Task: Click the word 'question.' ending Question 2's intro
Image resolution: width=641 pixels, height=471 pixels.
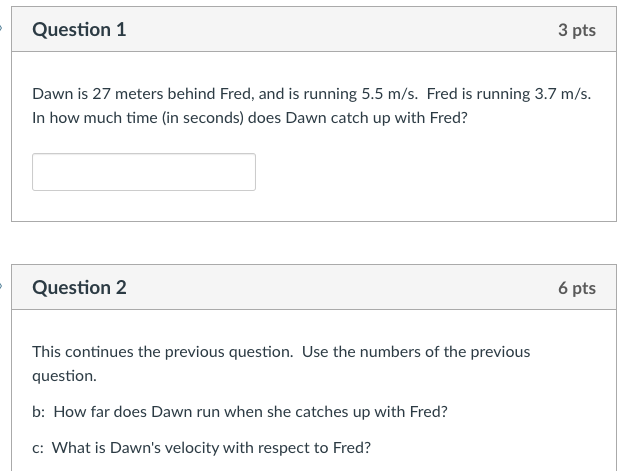Action: [x=64, y=376]
